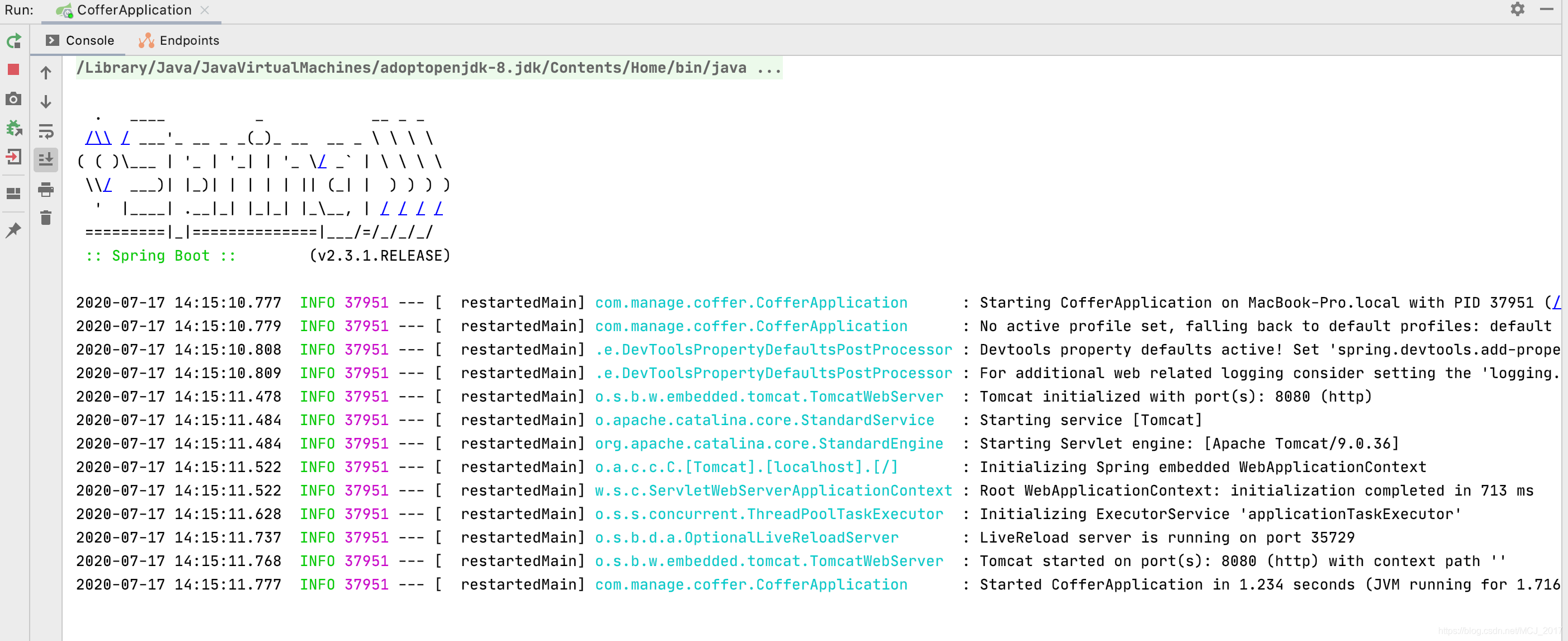Screen dimensions: 1568x641
Task: Print the console output with the printer icon
Action: (46, 190)
